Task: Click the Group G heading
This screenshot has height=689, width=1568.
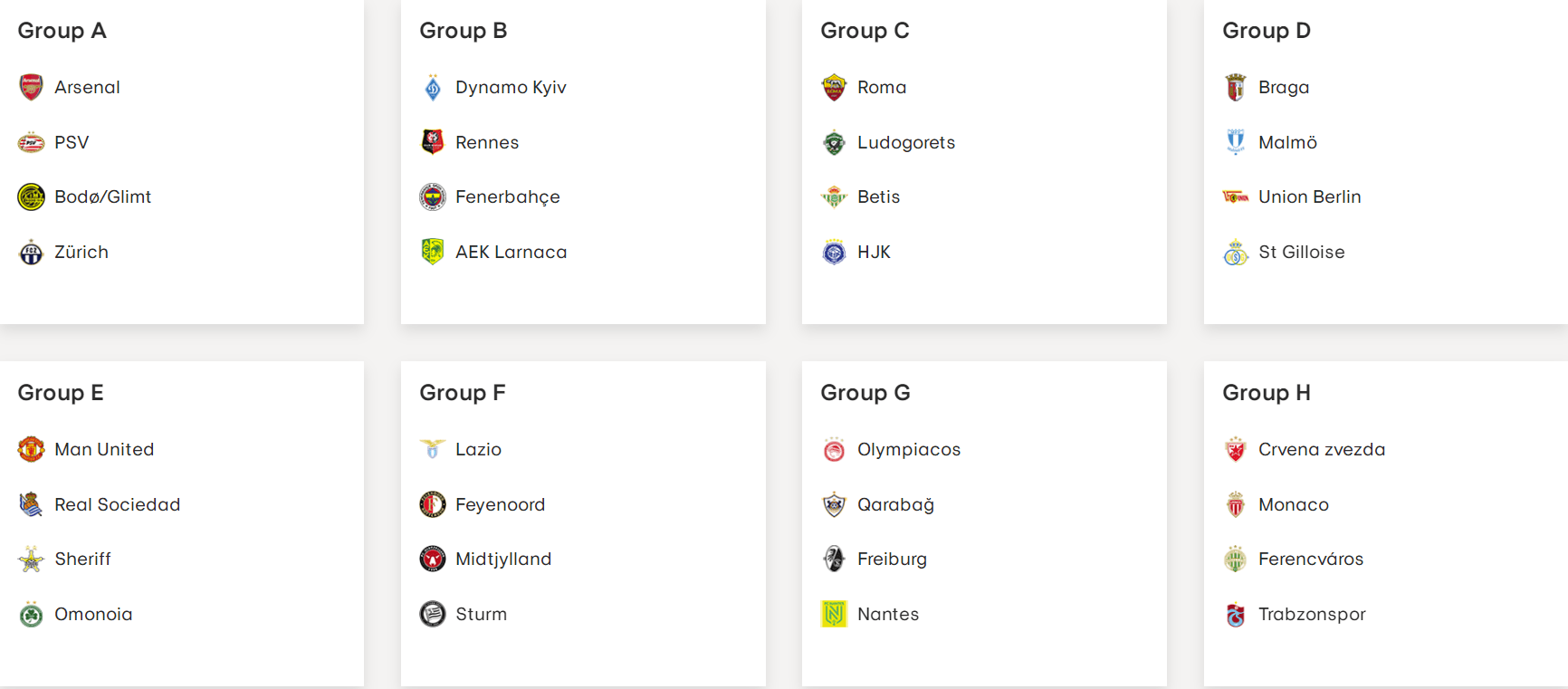Action: (x=865, y=393)
